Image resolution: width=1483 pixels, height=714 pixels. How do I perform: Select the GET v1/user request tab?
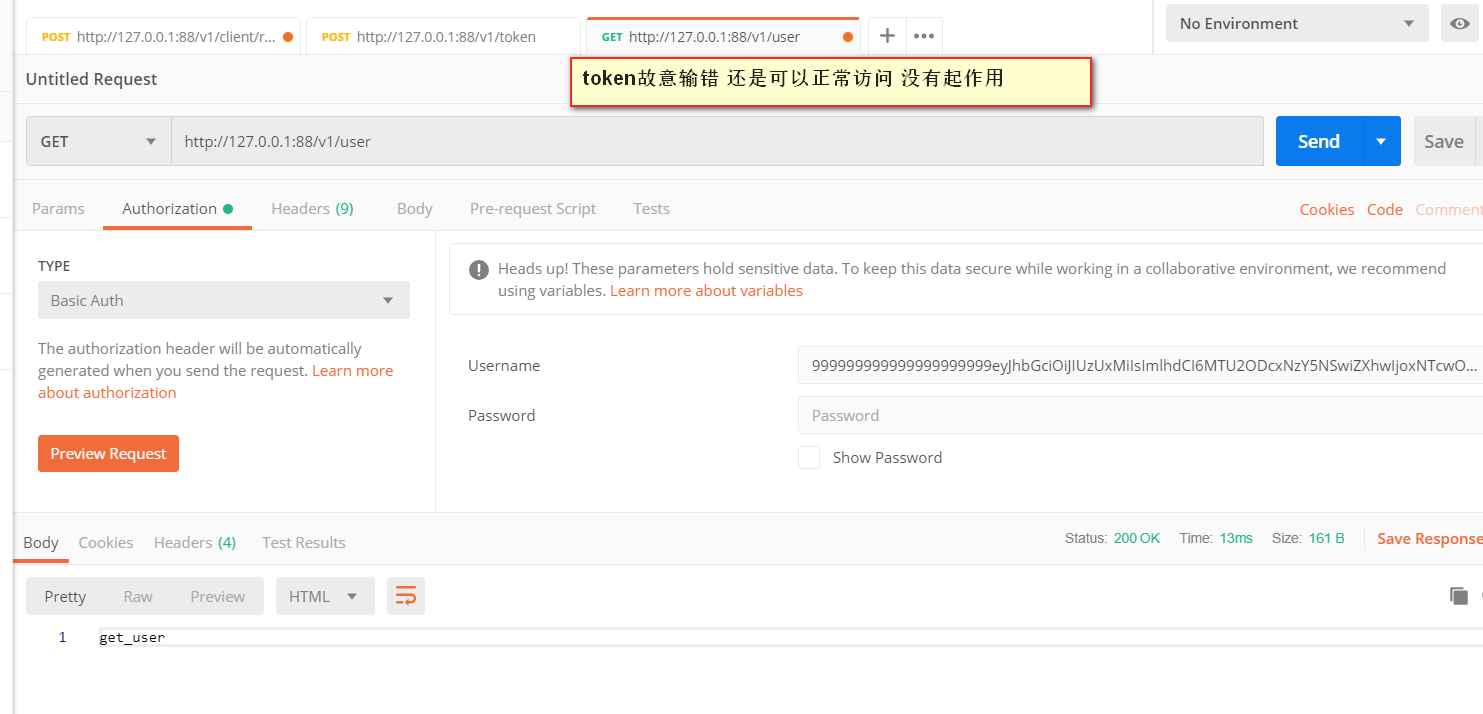pyautogui.click(x=723, y=37)
